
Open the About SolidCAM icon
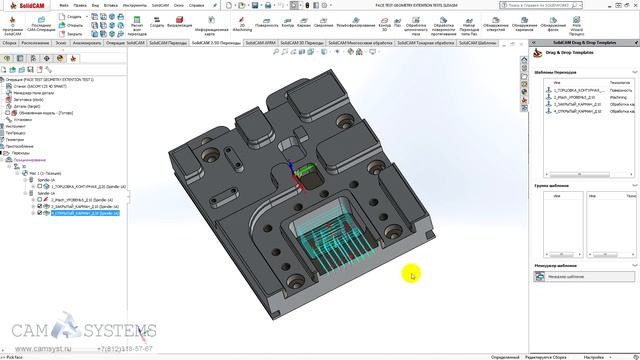(12, 20)
